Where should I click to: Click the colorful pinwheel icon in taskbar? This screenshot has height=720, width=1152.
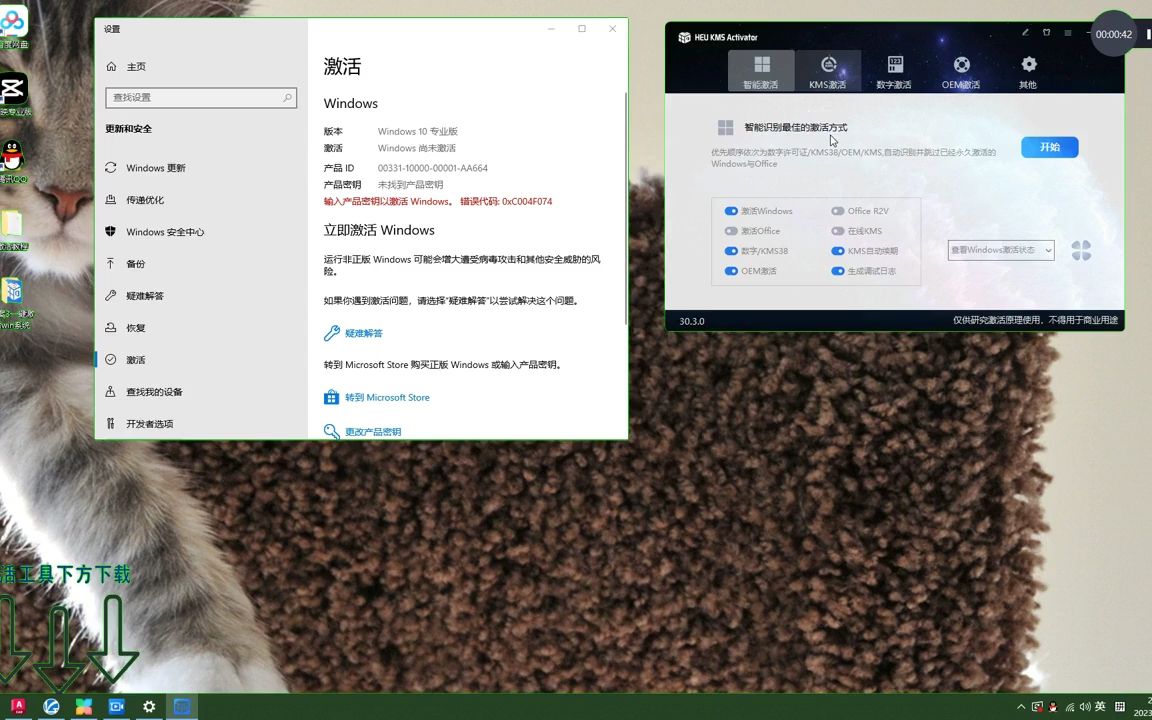[84, 706]
